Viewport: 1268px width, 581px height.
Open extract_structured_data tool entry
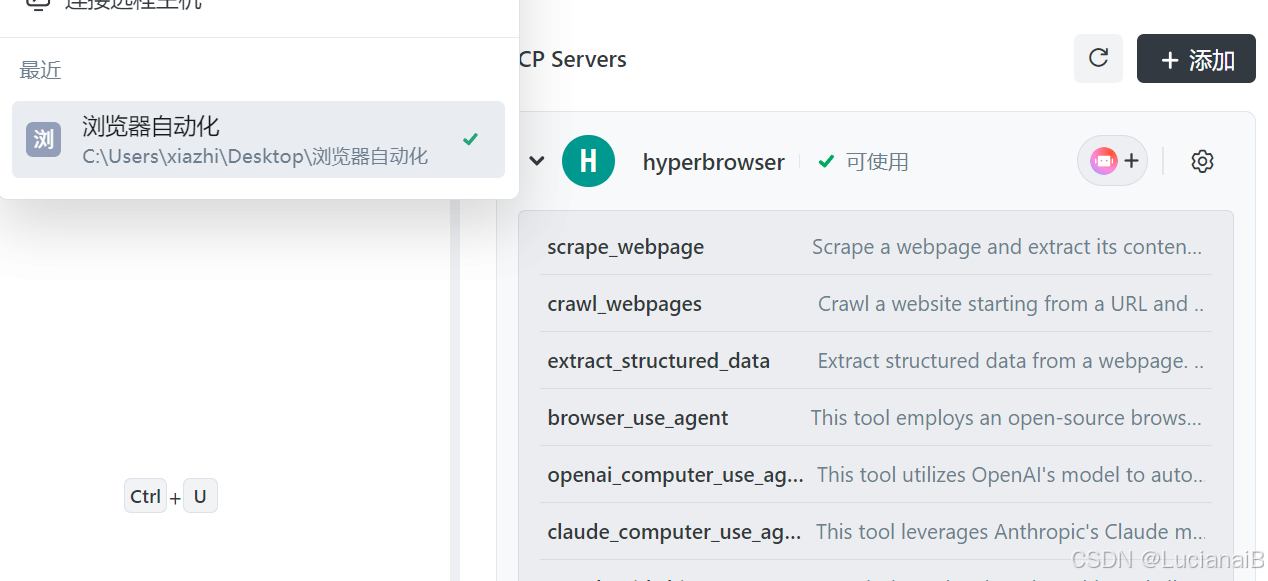[x=875, y=361]
